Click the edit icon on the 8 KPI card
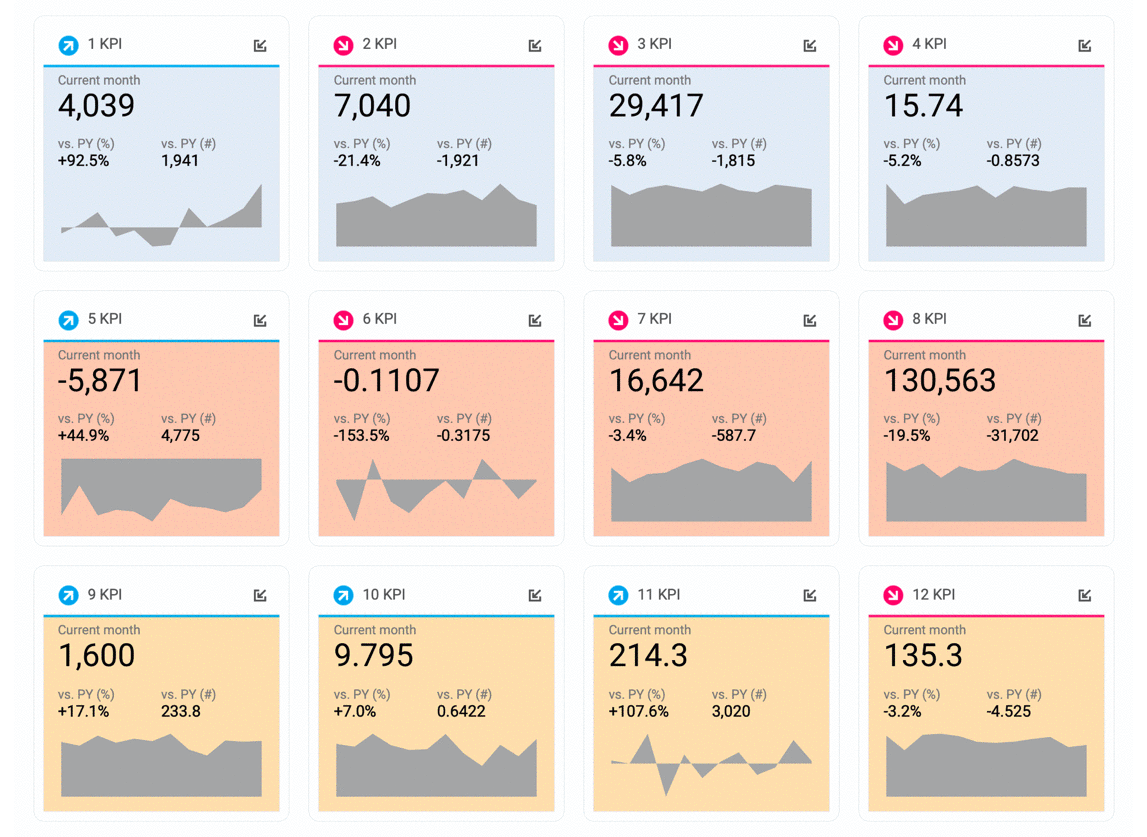This screenshot has height=837, width=1147. click(1084, 319)
